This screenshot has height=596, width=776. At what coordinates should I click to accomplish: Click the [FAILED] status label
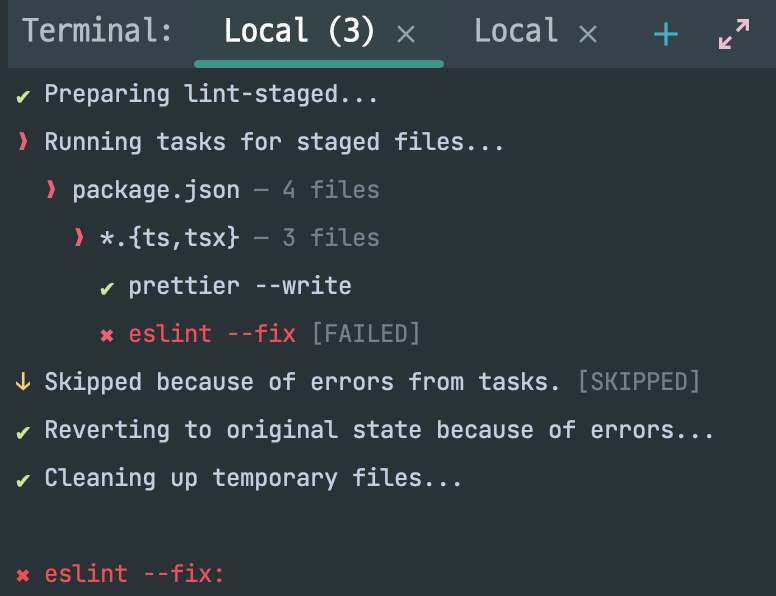tap(366, 333)
